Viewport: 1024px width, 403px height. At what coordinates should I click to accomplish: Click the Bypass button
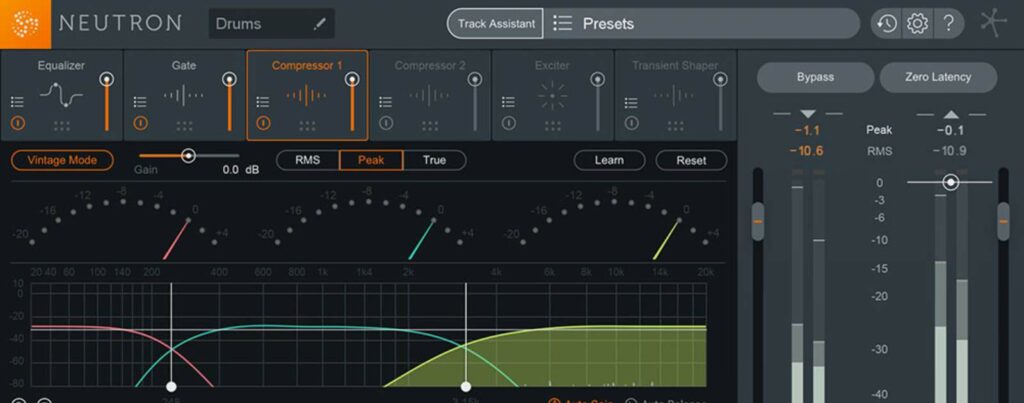pyautogui.click(x=815, y=77)
